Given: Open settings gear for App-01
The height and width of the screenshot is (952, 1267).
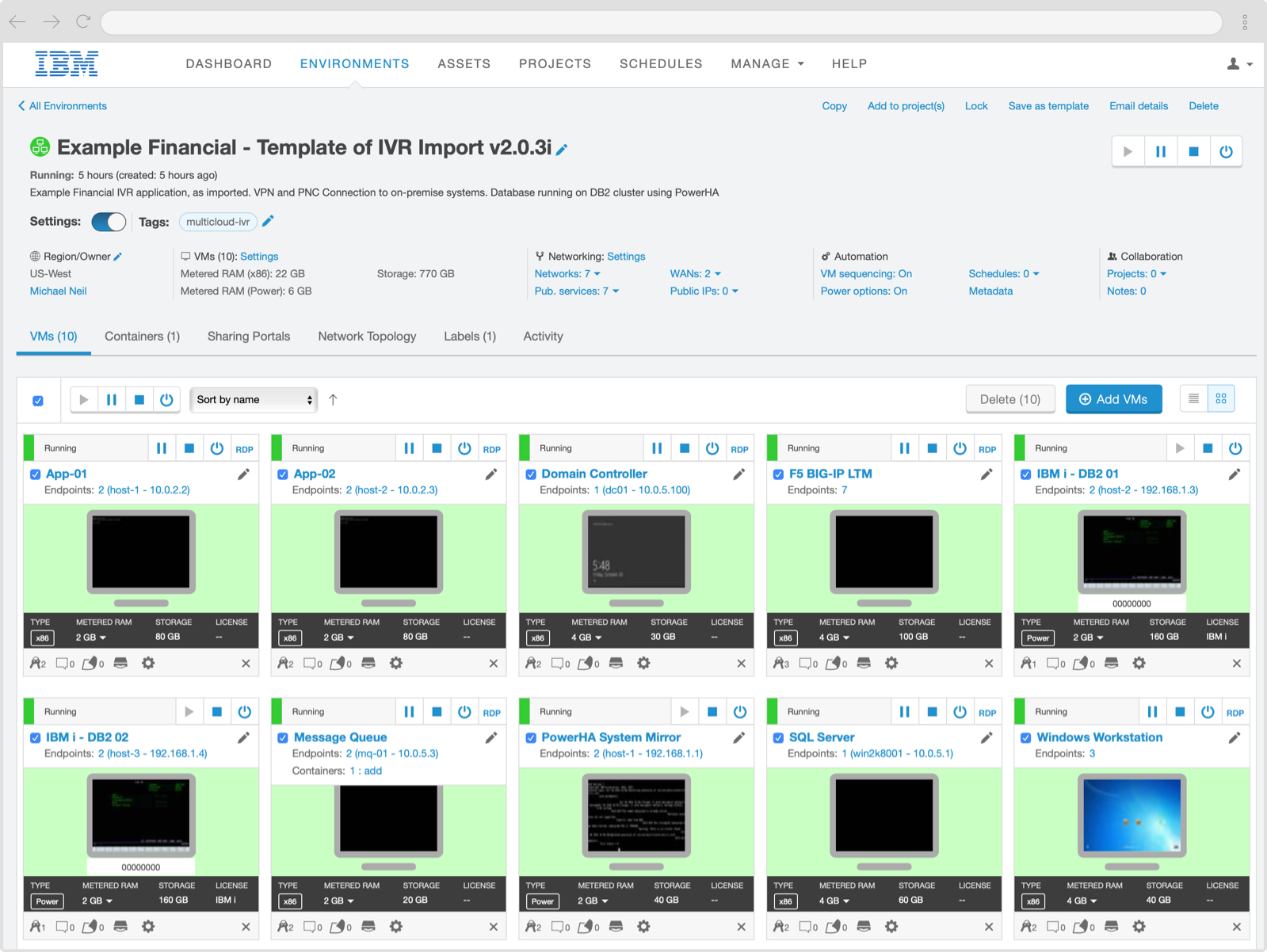Looking at the screenshot, I should click(148, 663).
